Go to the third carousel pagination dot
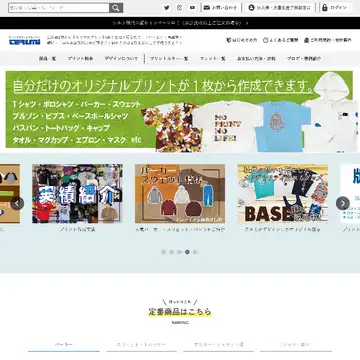The image size is (360, 360). (x=179, y=252)
